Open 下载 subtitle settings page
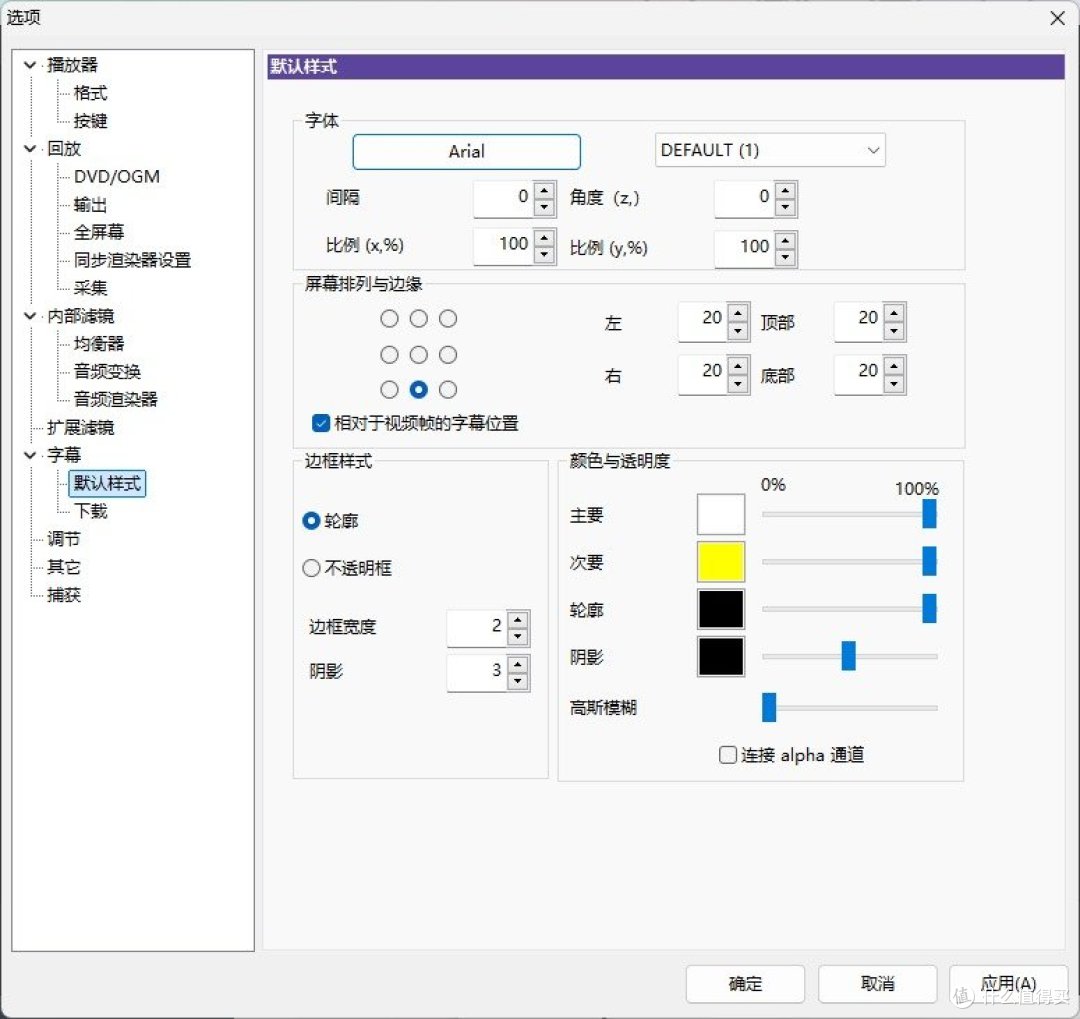 (x=90, y=511)
